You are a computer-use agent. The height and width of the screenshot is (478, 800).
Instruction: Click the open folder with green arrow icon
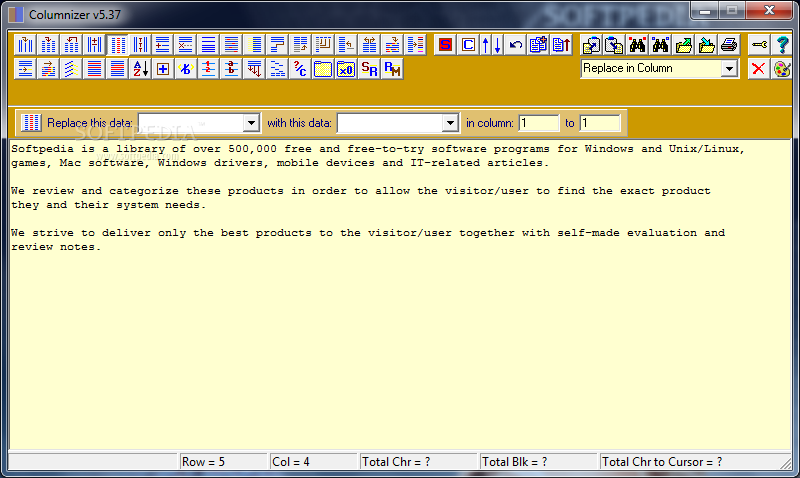coord(683,45)
